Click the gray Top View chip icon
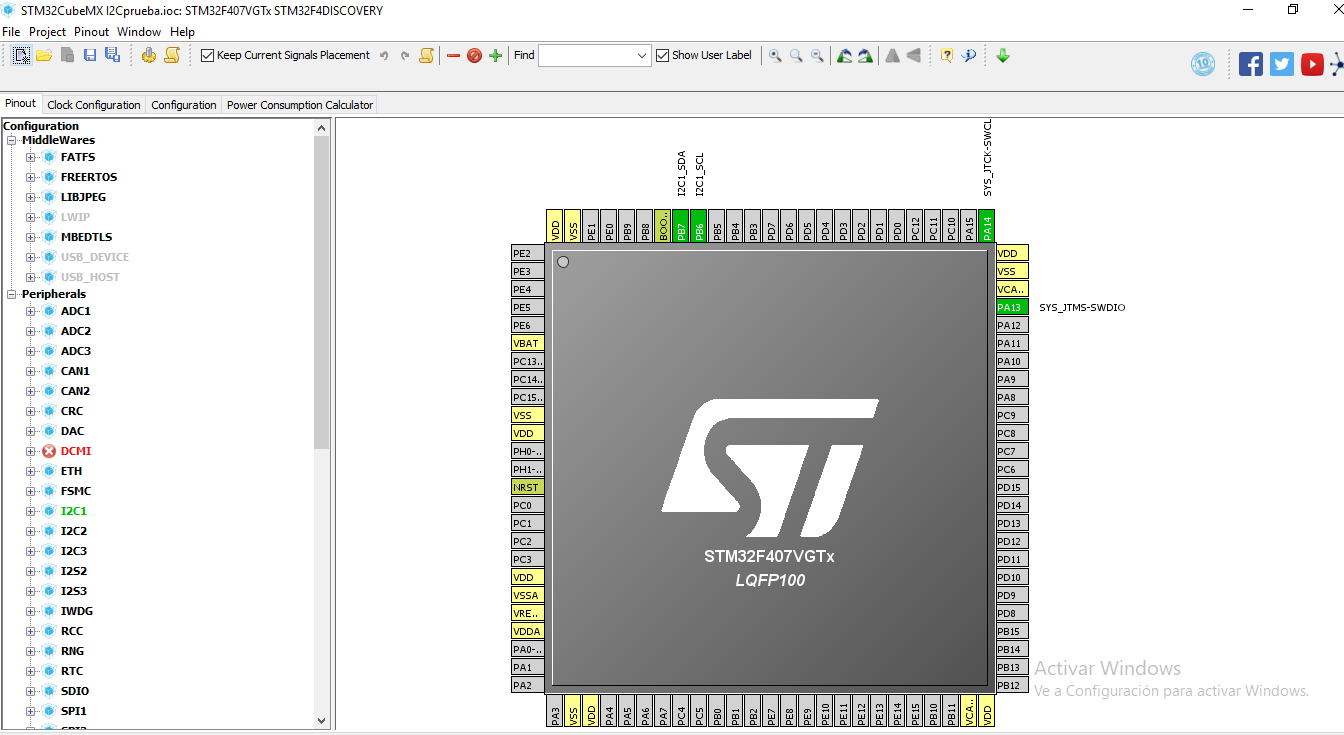This screenshot has height=735, width=1344. [x=892, y=56]
